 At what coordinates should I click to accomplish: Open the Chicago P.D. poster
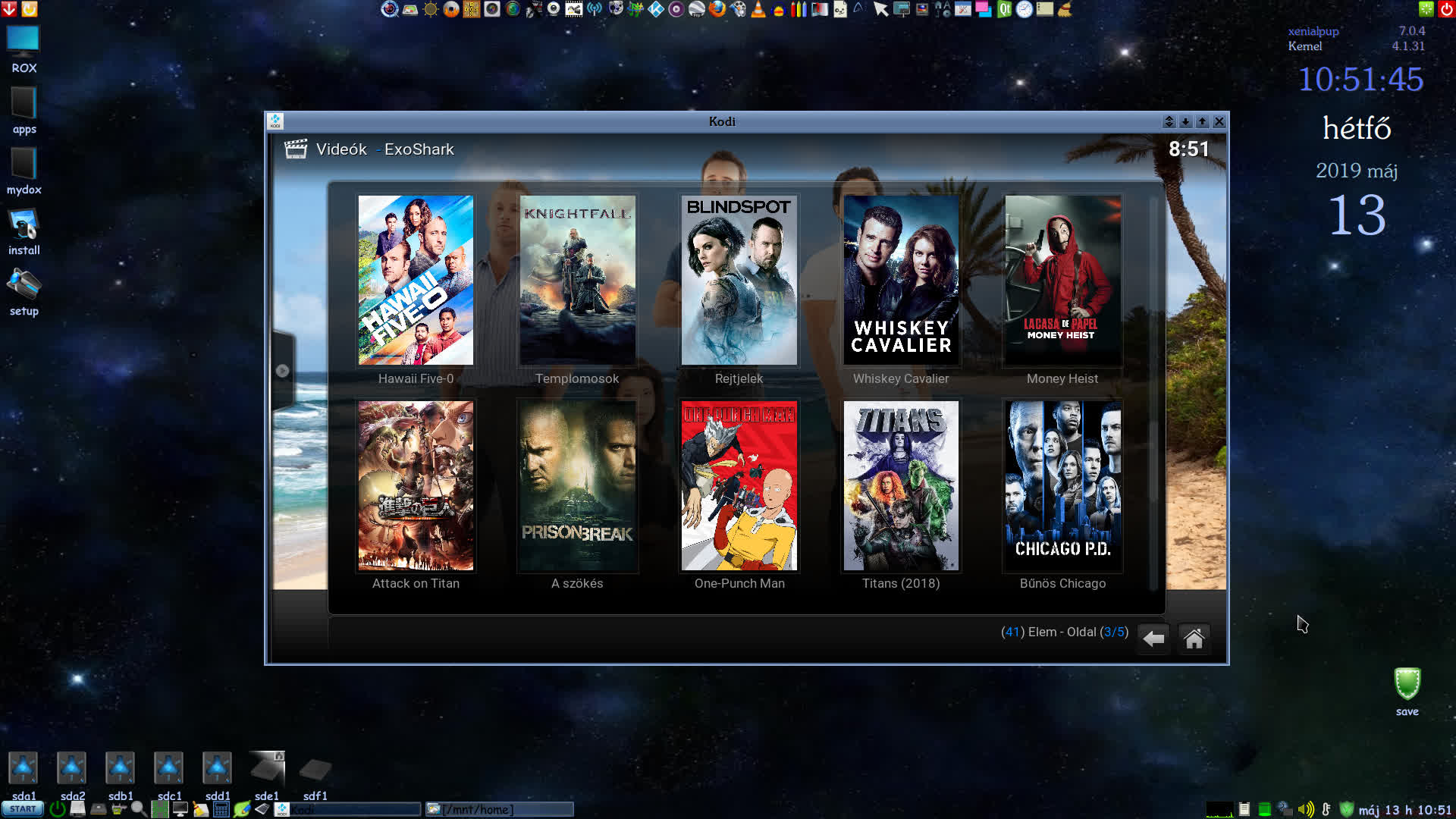[1062, 485]
